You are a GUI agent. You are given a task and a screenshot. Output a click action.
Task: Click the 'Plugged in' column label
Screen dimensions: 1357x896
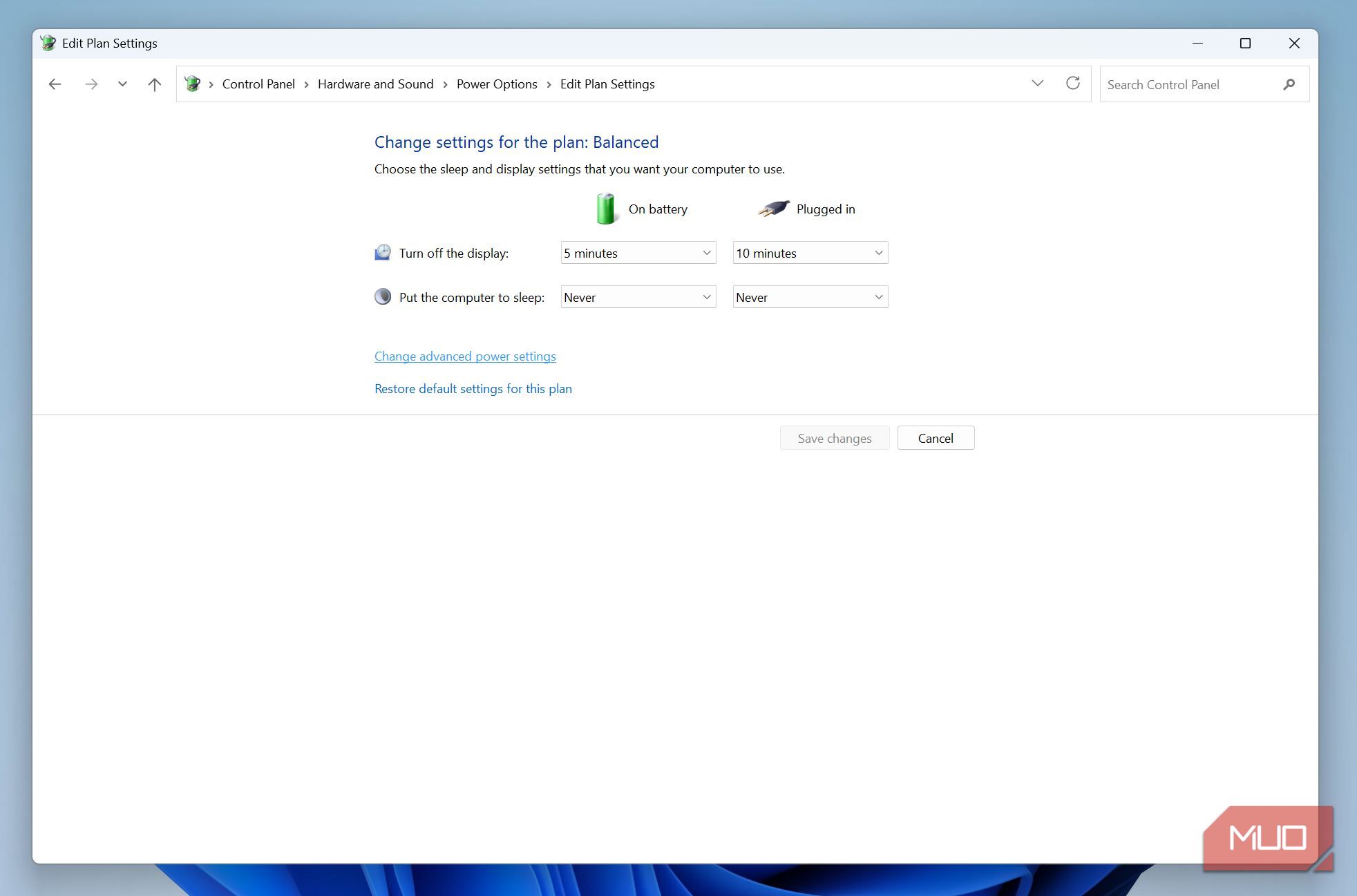(826, 209)
